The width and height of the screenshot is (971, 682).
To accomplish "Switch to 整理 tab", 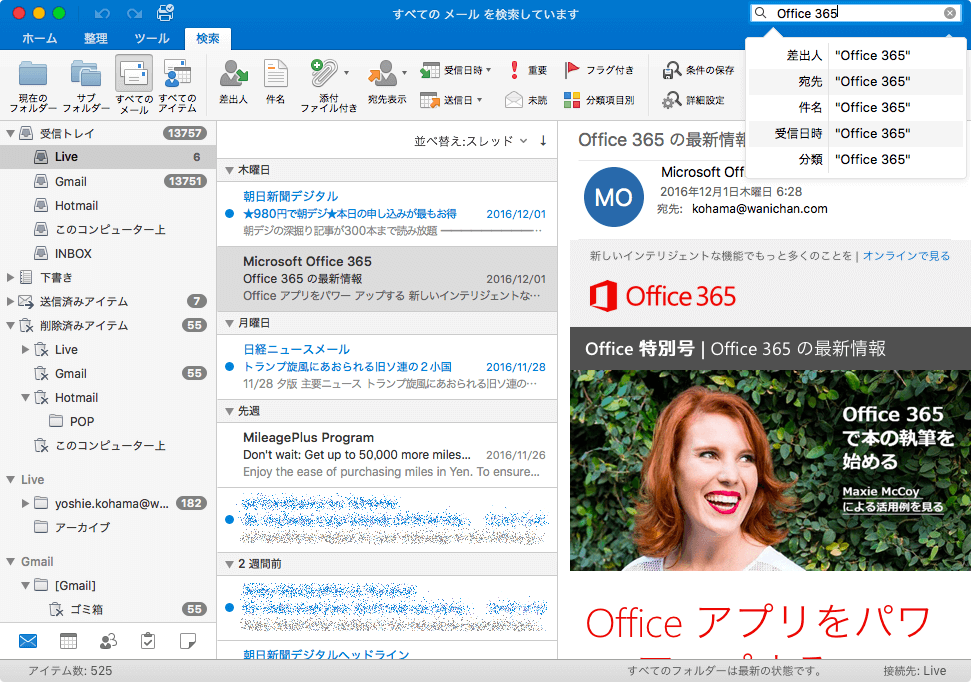I will tap(95, 38).
